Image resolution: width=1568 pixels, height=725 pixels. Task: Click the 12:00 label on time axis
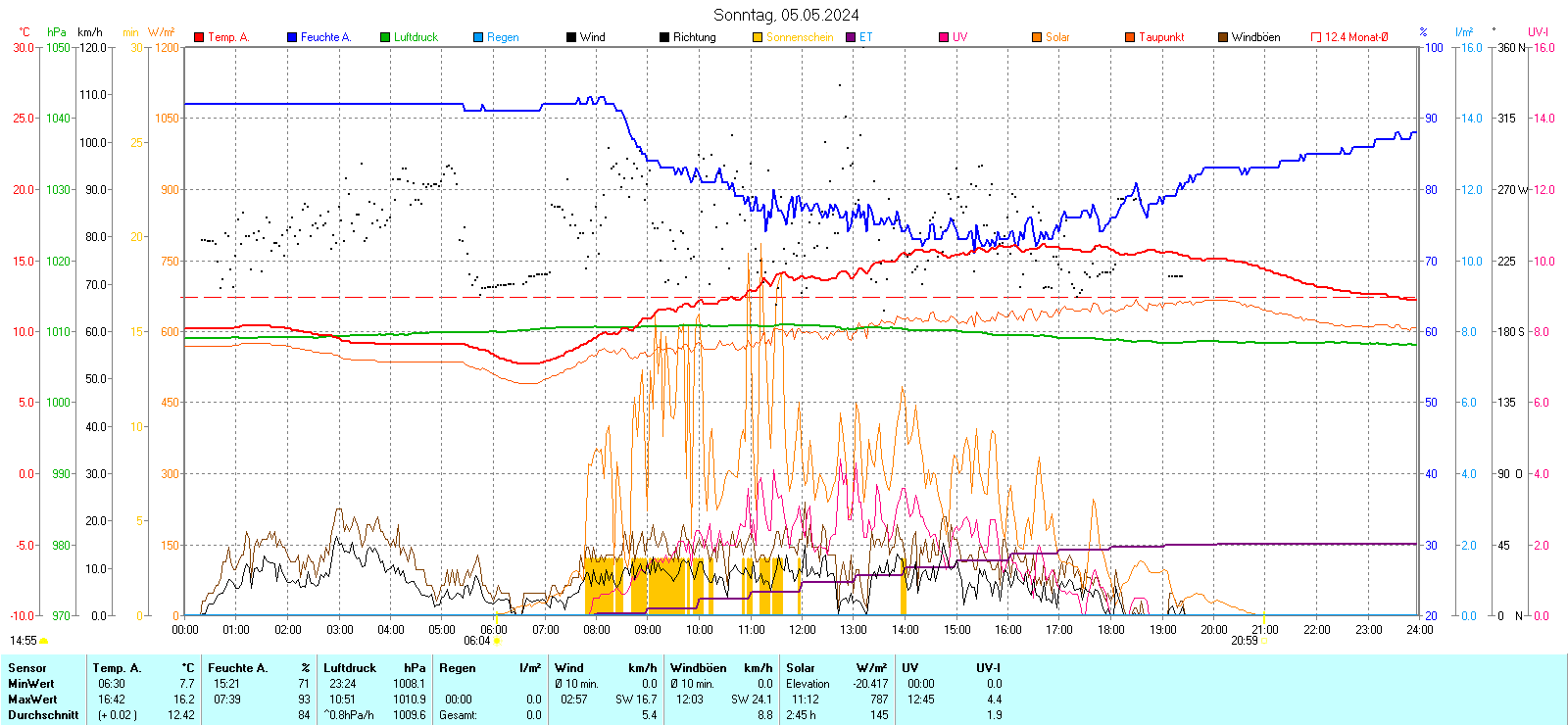pyautogui.click(x=802, y=630)
